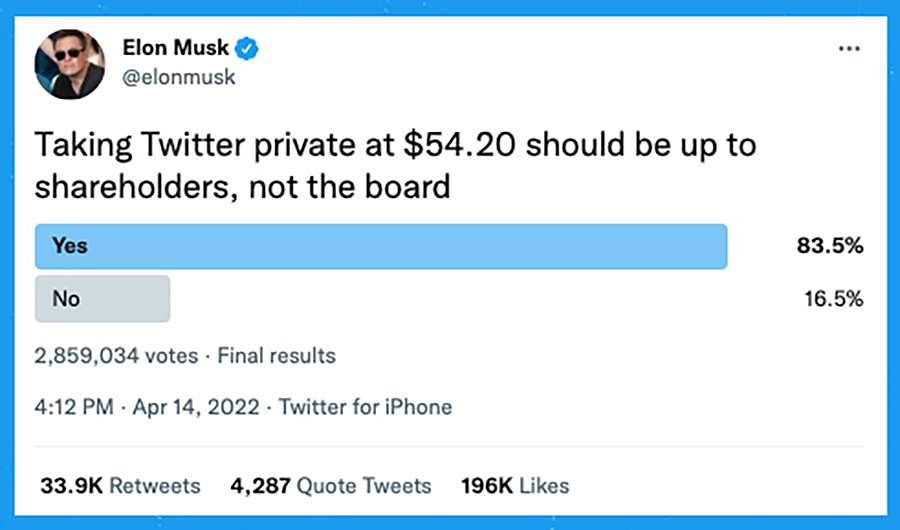Click Elon Musk's profile avatar

(70, 63)
